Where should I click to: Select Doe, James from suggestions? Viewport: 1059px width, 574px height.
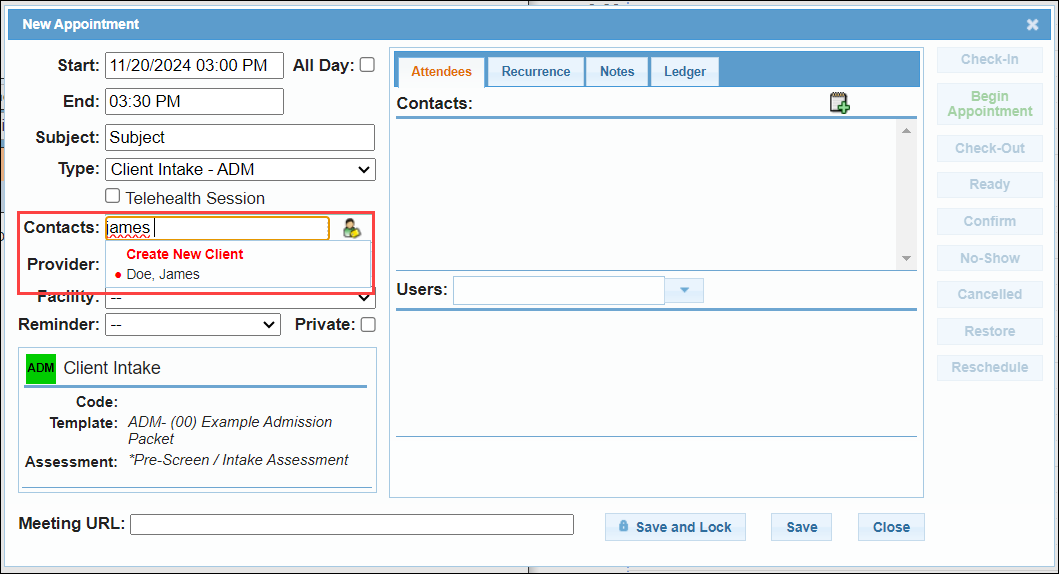click(163, 274)
